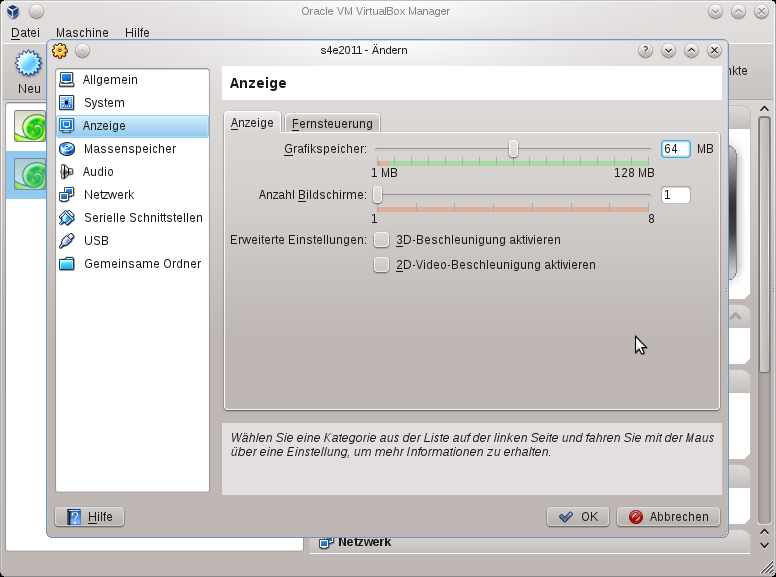Click the main window vertical scrollbar handle
The image size is (776, 577).
765,245
